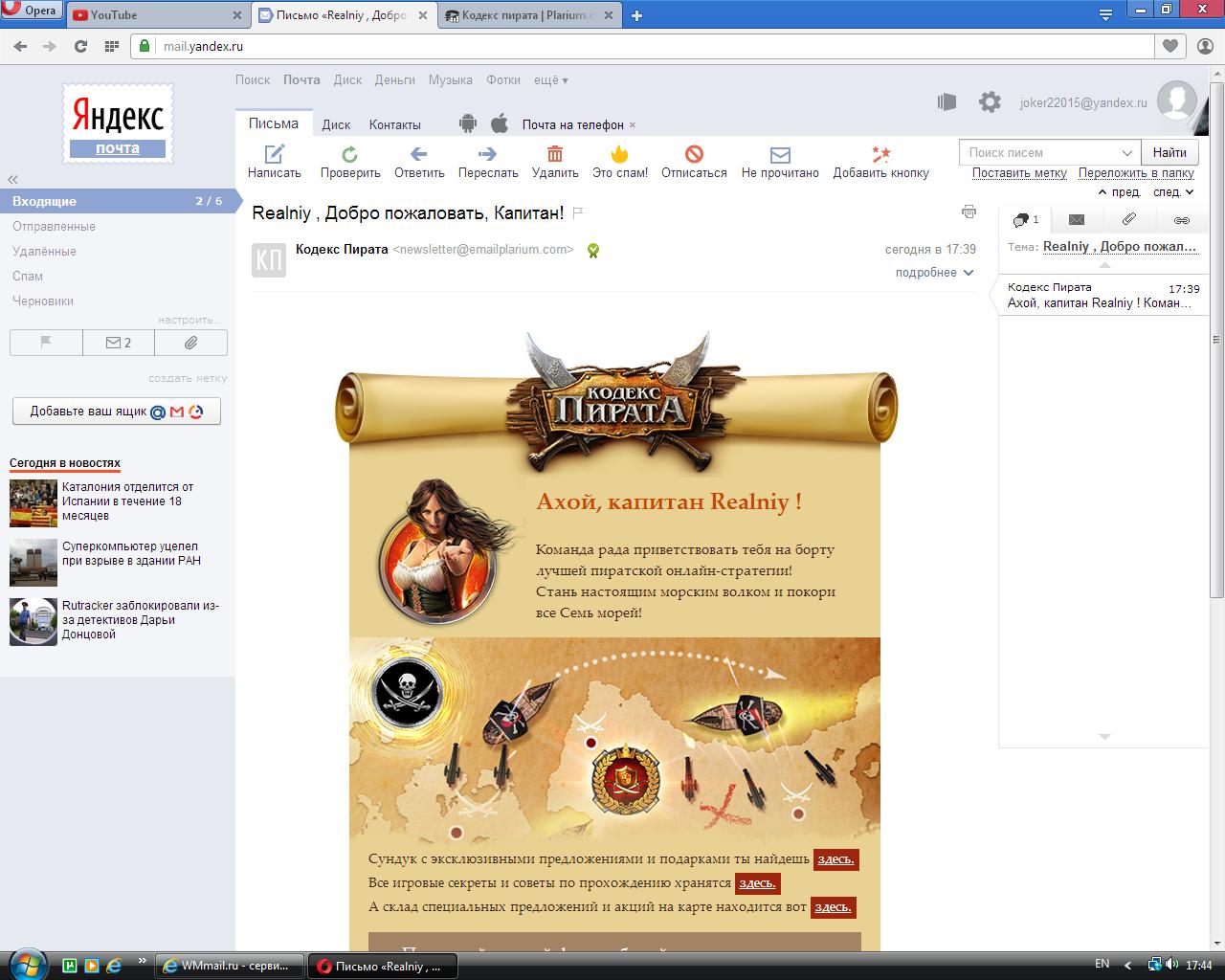1225x980 pixels.
Task: Click the taskbar volume icon
Action: click(x=1172, y=965)
